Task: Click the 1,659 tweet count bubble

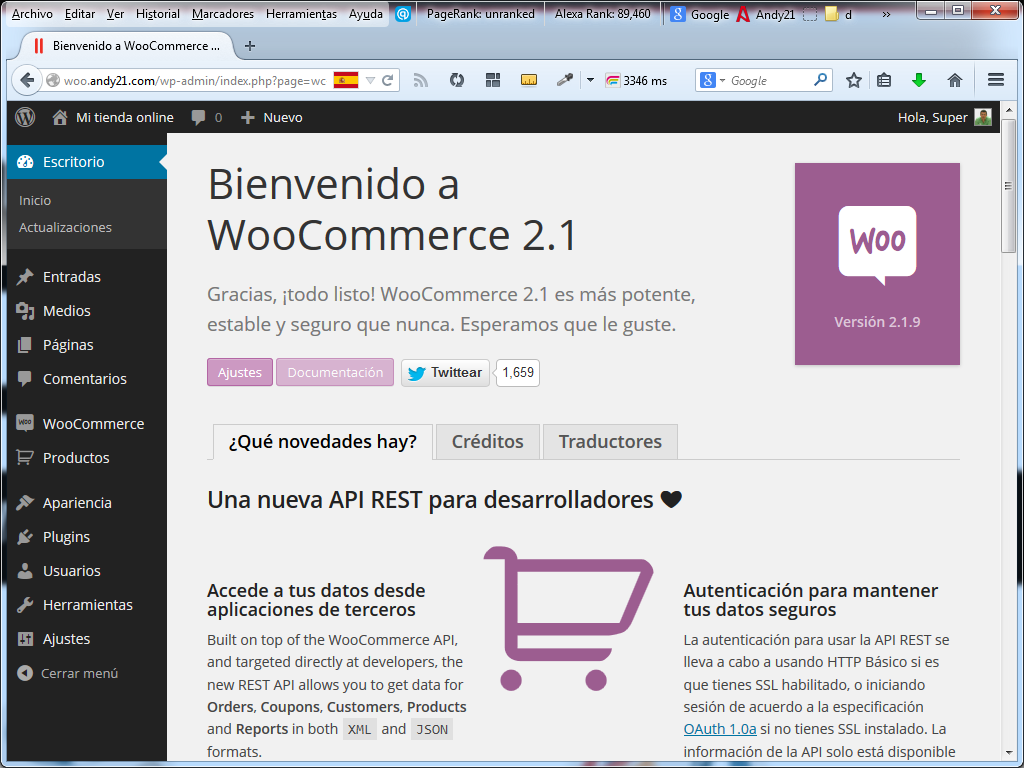Action: point(518,372)
